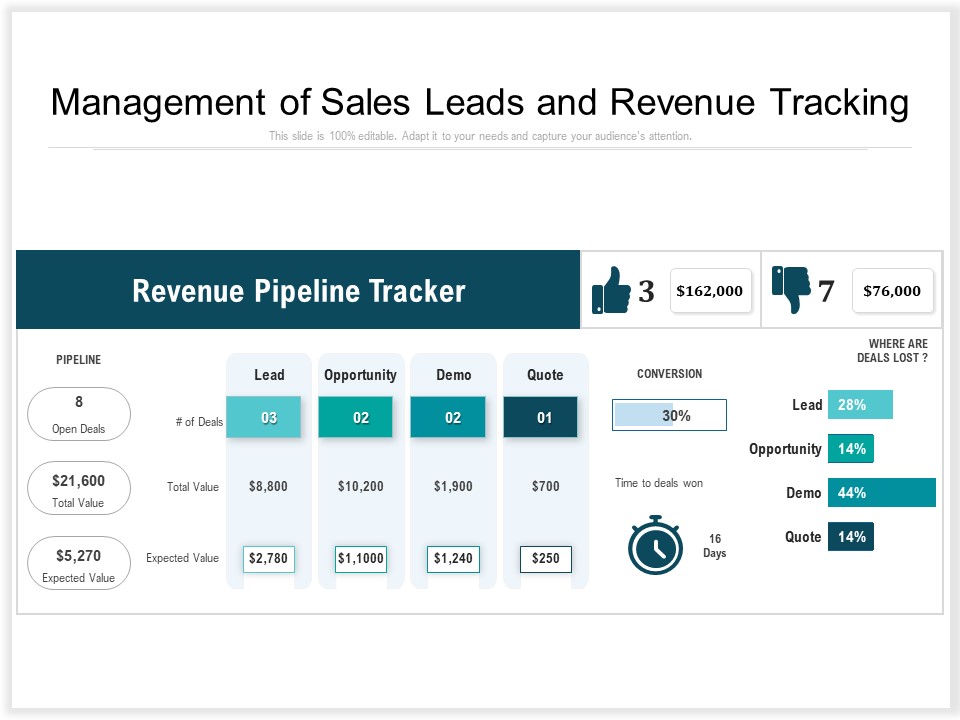The image size is (960, 720).
Task: Click the number 7 beside thumbs down
Action: pyautogui.click(x=826, y=291)
